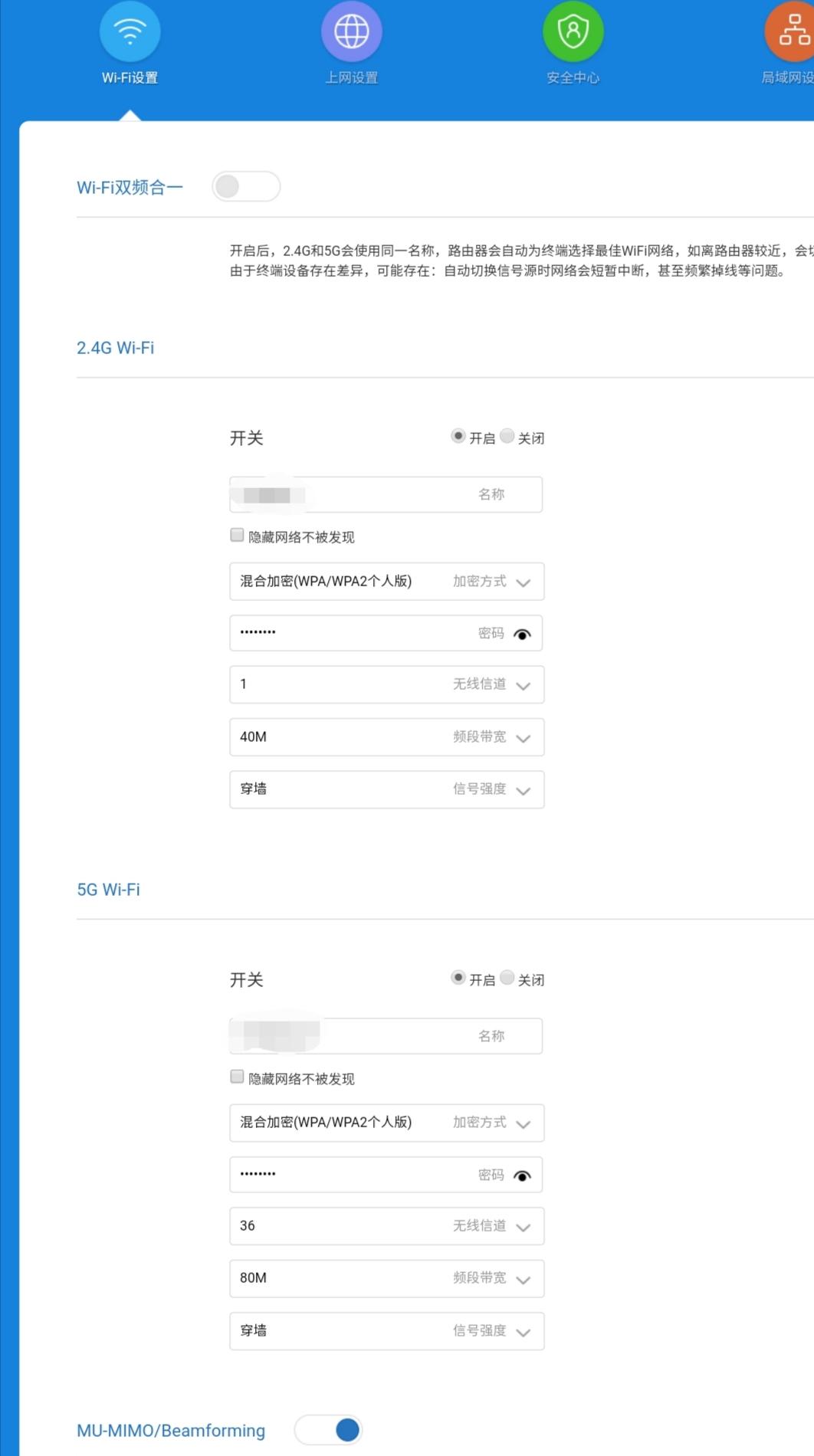
Task: Click the 2.4G Wi-Fi 名称 input field
Action: [386, 494]
